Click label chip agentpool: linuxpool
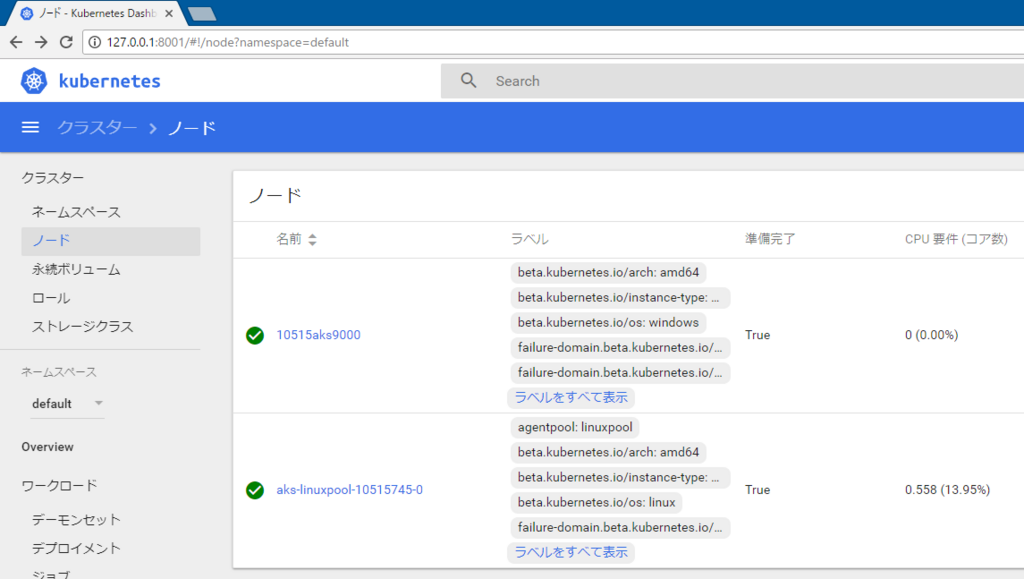The width and height of the screenshot is (1024, 579). [x=575, y=428]
